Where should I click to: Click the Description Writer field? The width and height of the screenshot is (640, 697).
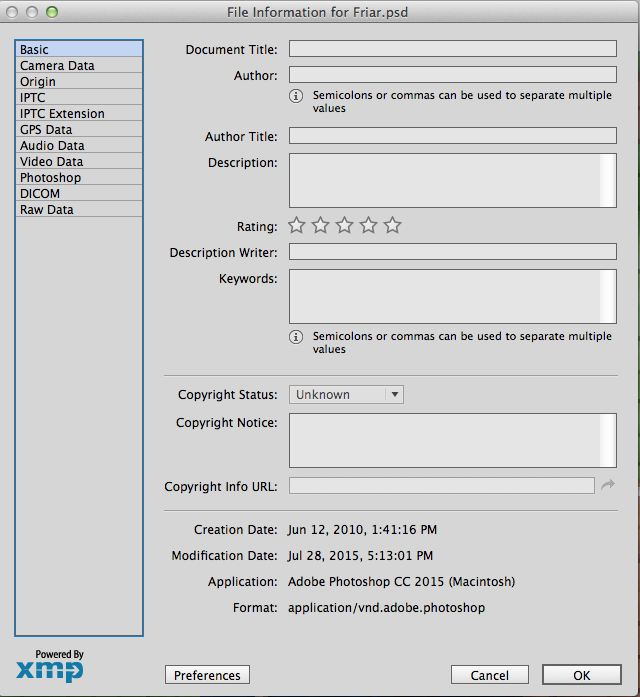pos(452,251)
